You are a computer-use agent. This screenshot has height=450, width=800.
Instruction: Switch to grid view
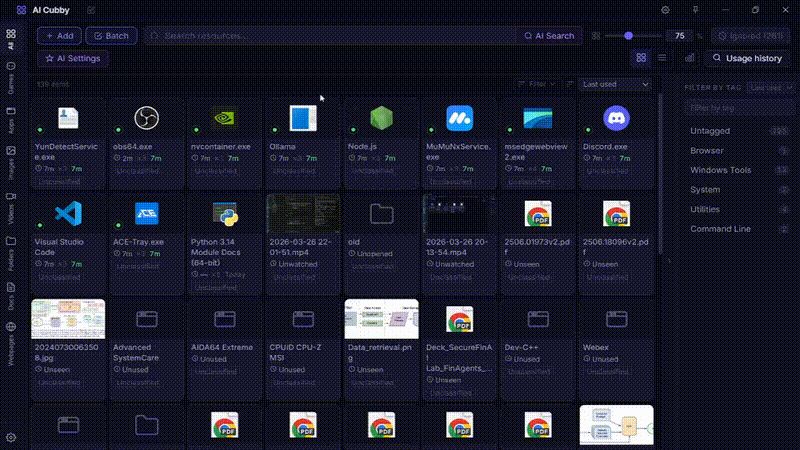click(641, 58)
